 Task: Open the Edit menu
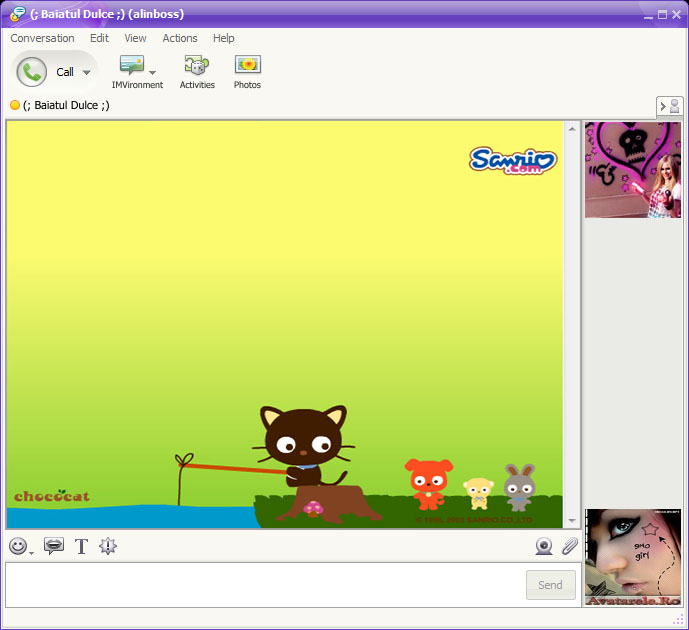pos(99,38)
